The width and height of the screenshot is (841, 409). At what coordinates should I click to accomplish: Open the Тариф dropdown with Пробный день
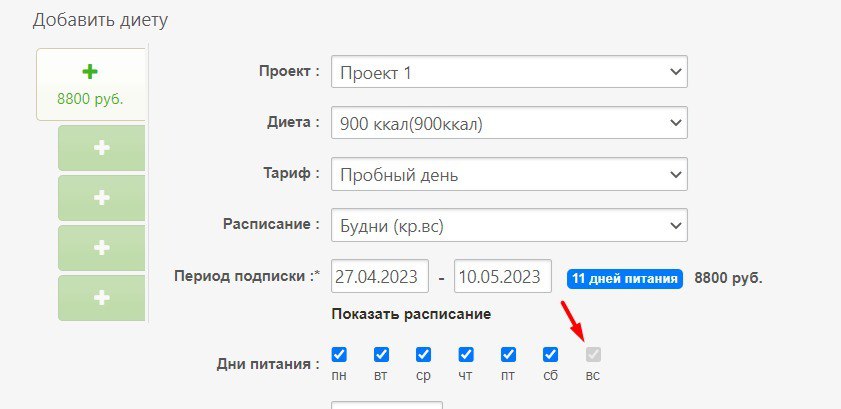pyautogui.click(x=508, y=174)
